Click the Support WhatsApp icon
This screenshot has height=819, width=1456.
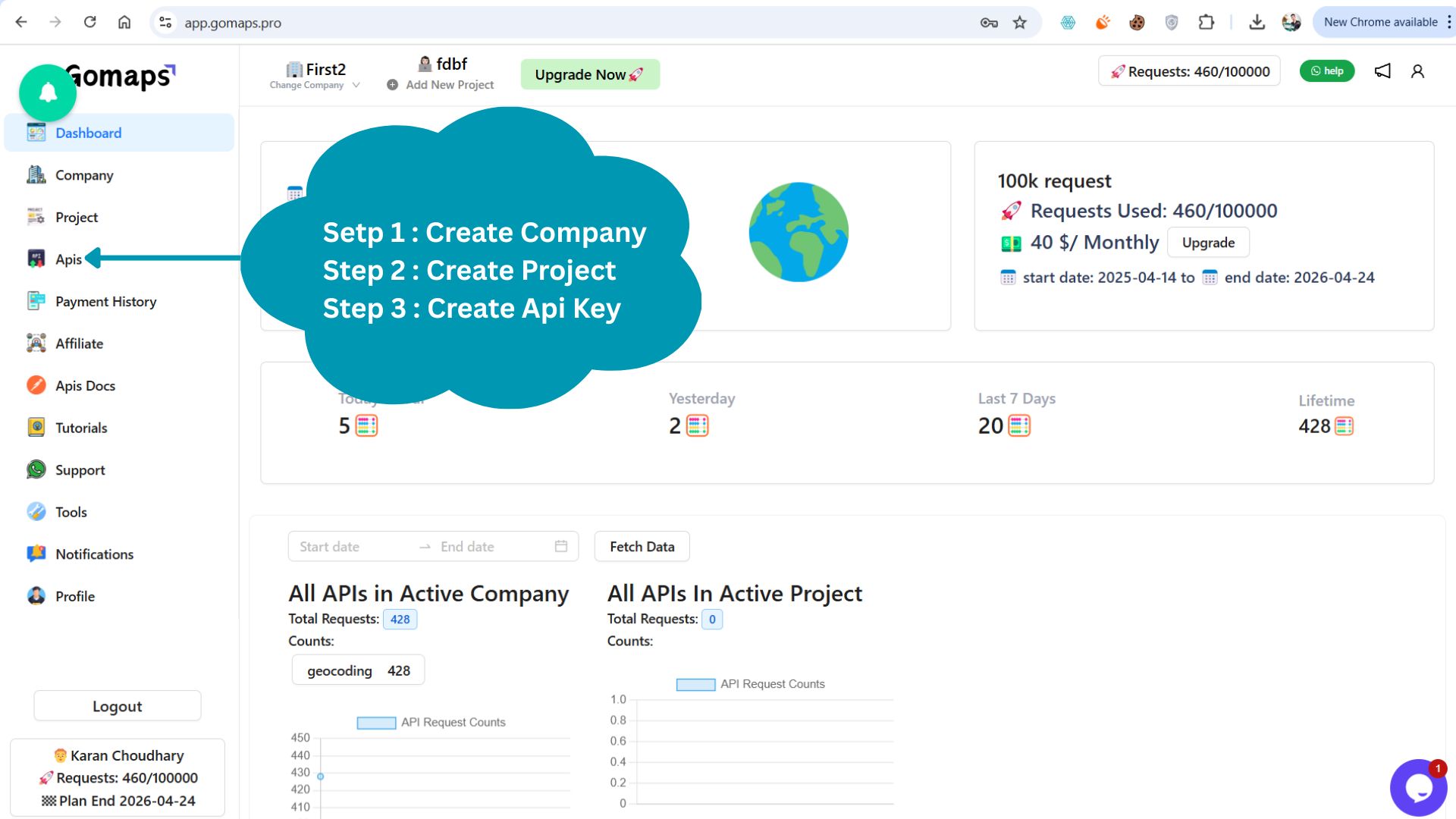click(x=36, y=469)
